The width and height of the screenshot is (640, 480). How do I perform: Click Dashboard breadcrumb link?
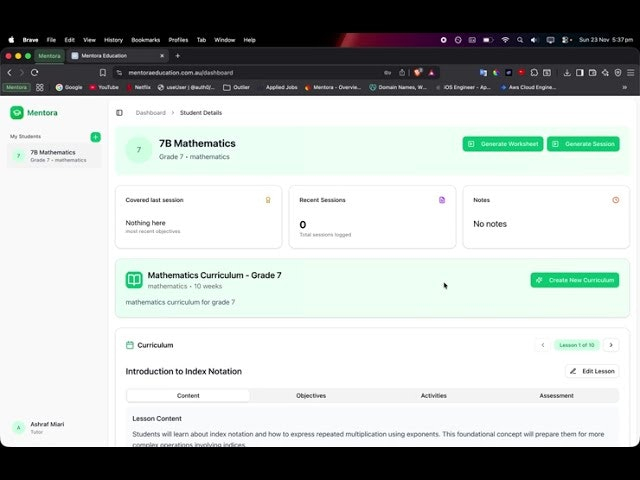(x=151, y=113)
